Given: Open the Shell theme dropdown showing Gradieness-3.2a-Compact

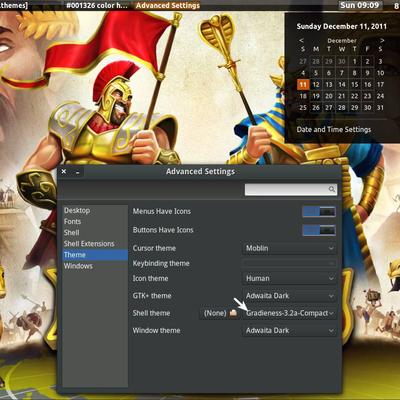Looking at the screenshot, I should pyautogui.click(x=289, y=313).
